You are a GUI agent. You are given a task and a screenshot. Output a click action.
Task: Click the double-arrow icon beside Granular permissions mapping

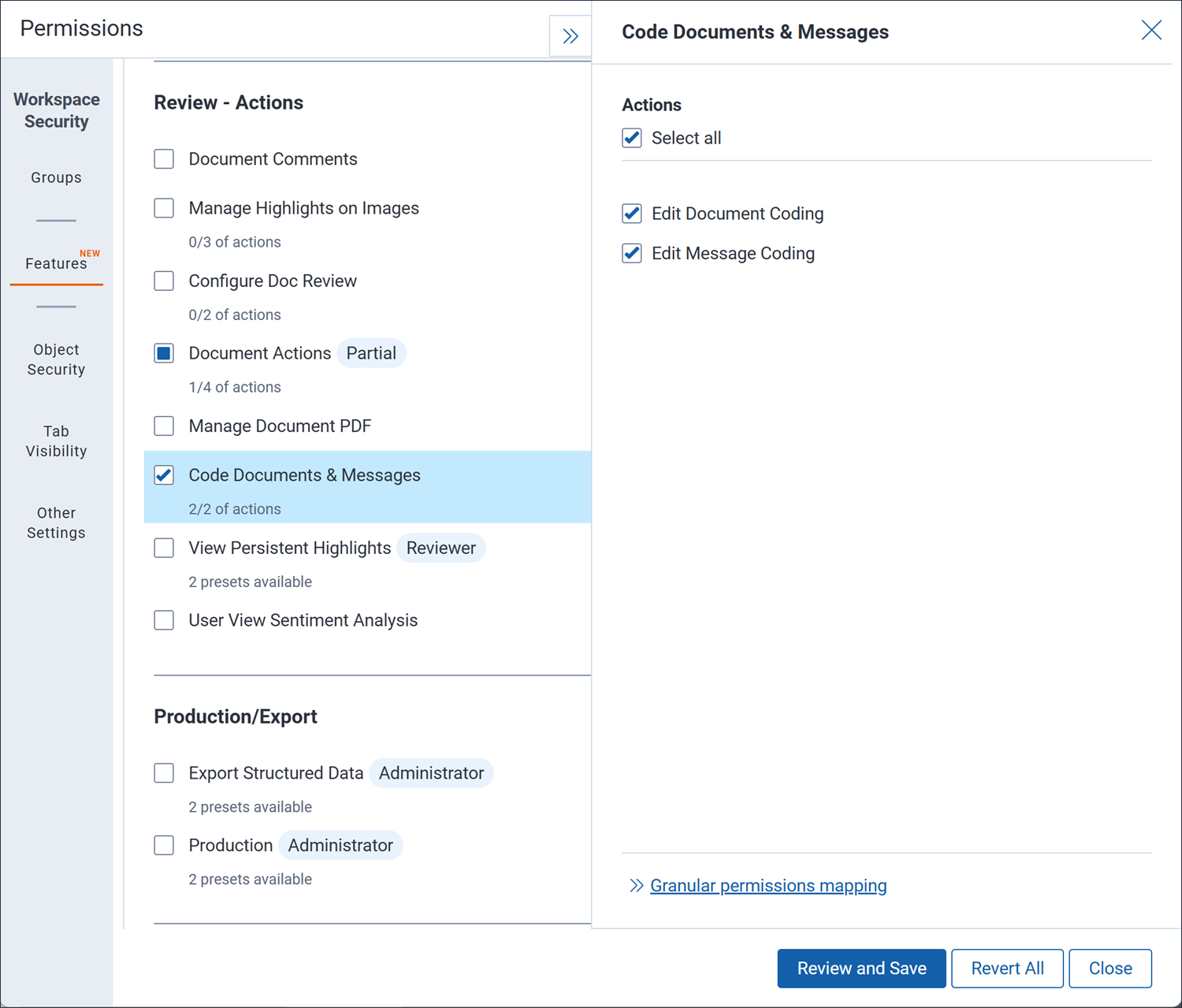(637, 886)
